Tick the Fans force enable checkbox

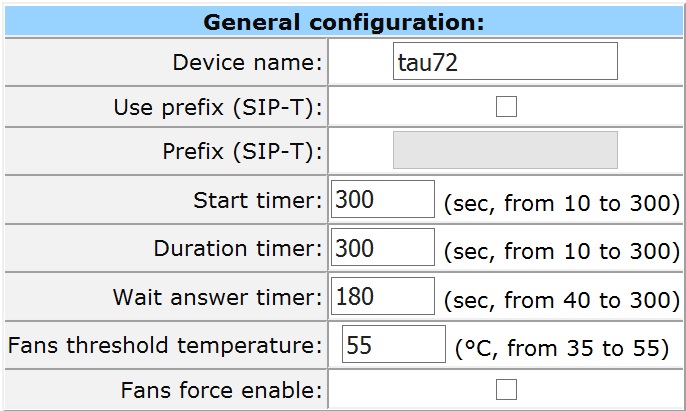pyautogui.click(x=506, y=390)
